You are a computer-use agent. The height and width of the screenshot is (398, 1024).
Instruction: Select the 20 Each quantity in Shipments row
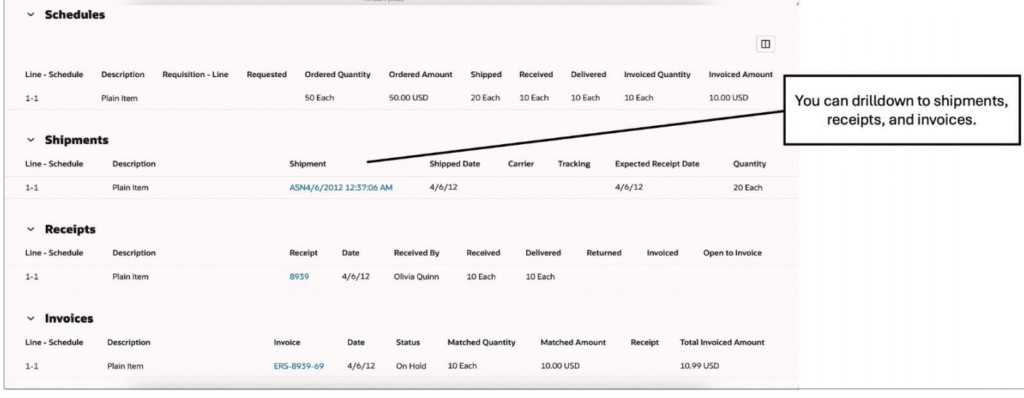748,188
